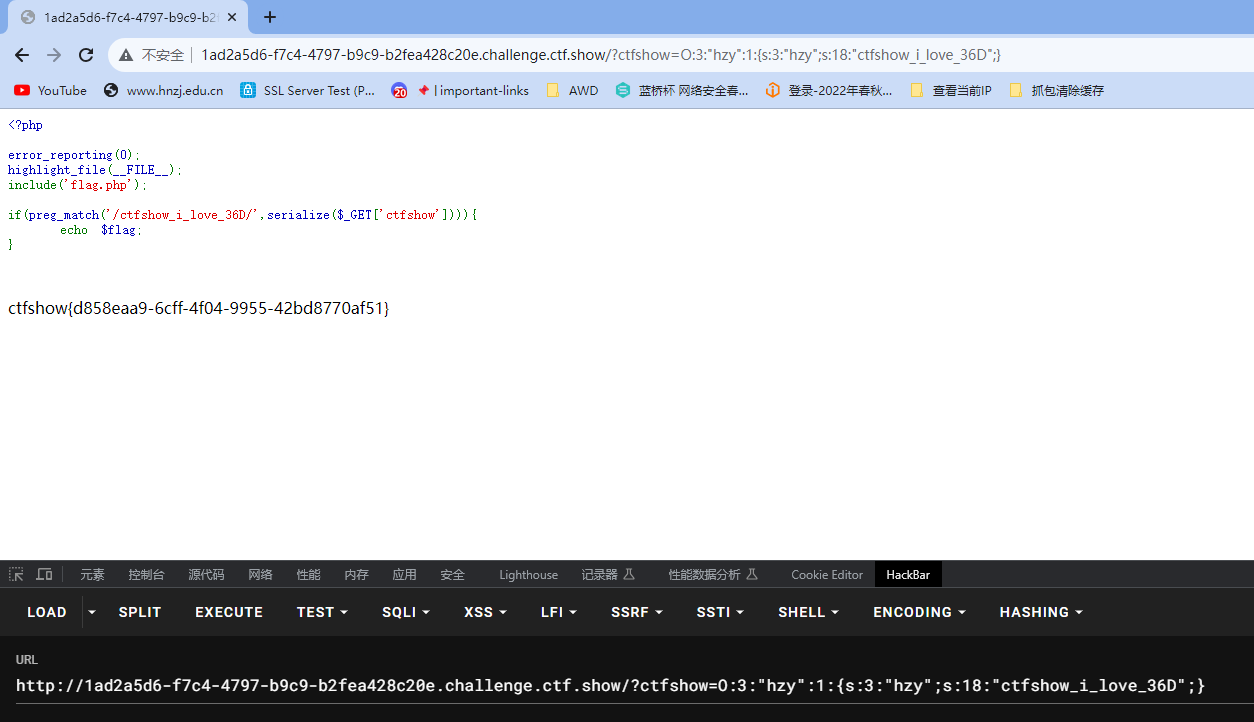Close the current browser tab

[x=232, y=17]
